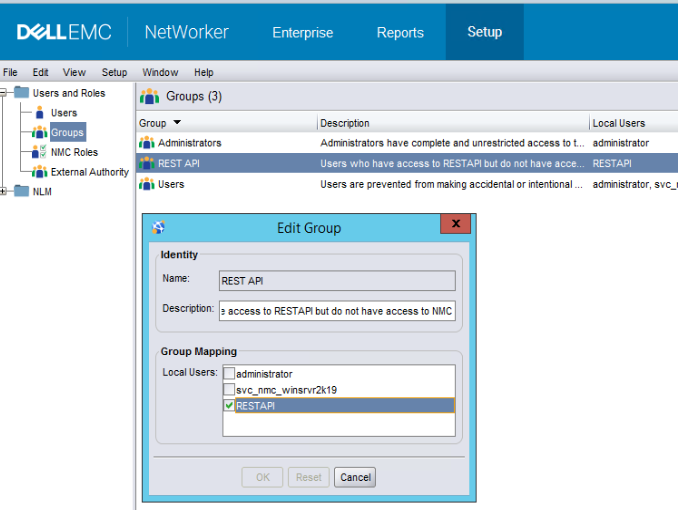Select administrator label in Group Mapping list

tap(264, 374)
